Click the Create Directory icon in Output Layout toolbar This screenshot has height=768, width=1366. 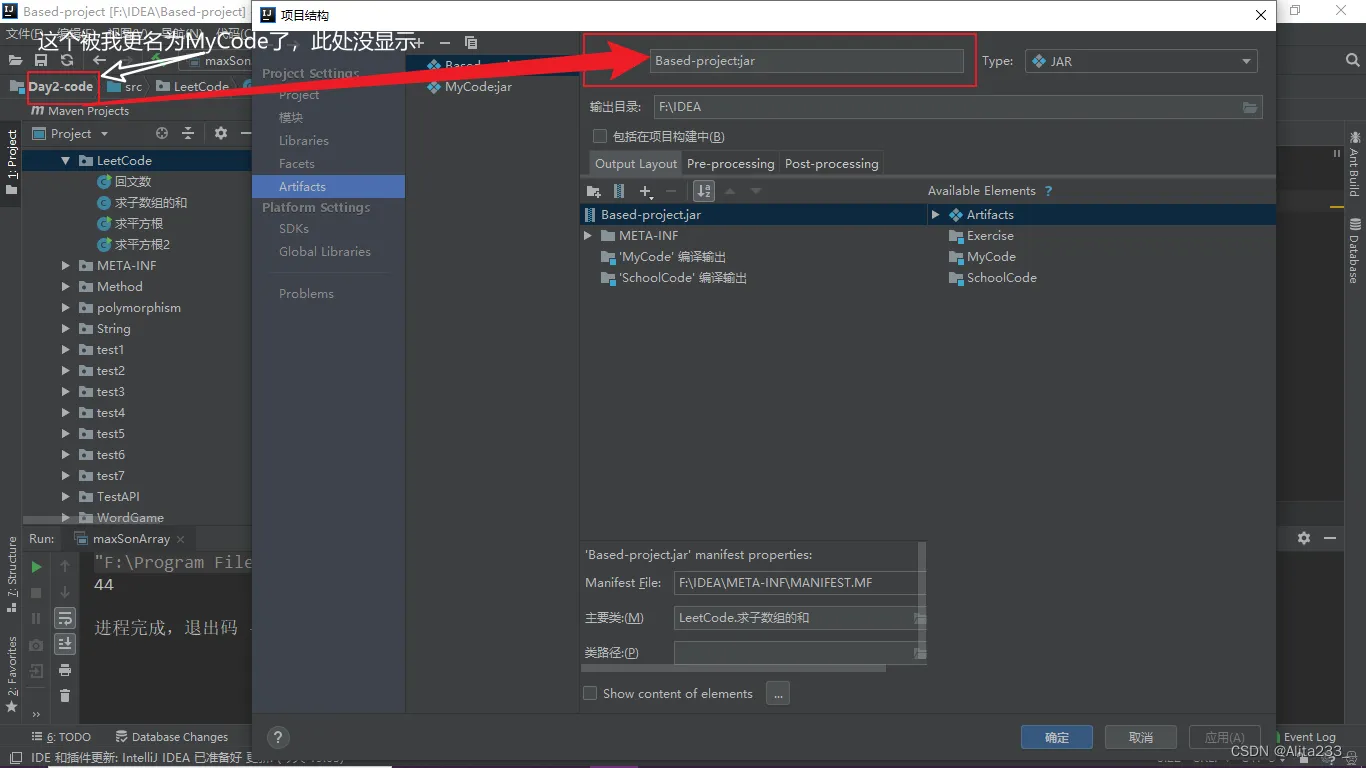coord(594,191)
